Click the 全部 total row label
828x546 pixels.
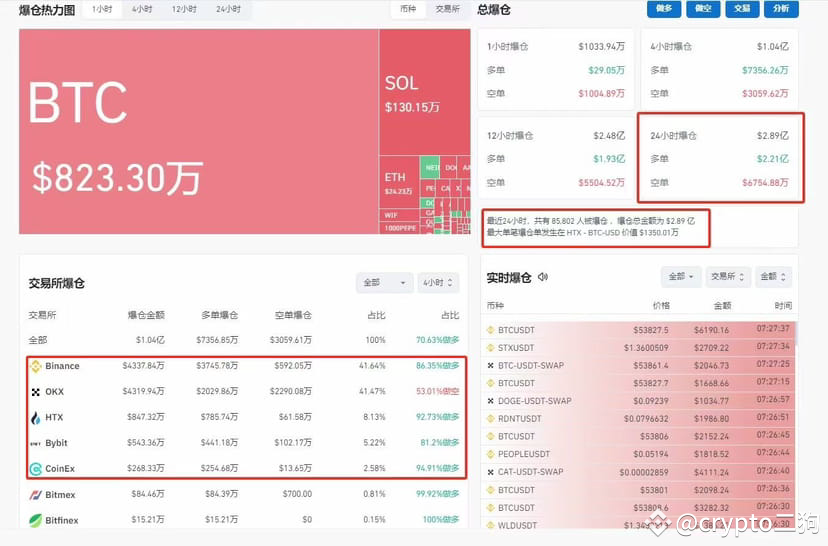coord(37,340)
